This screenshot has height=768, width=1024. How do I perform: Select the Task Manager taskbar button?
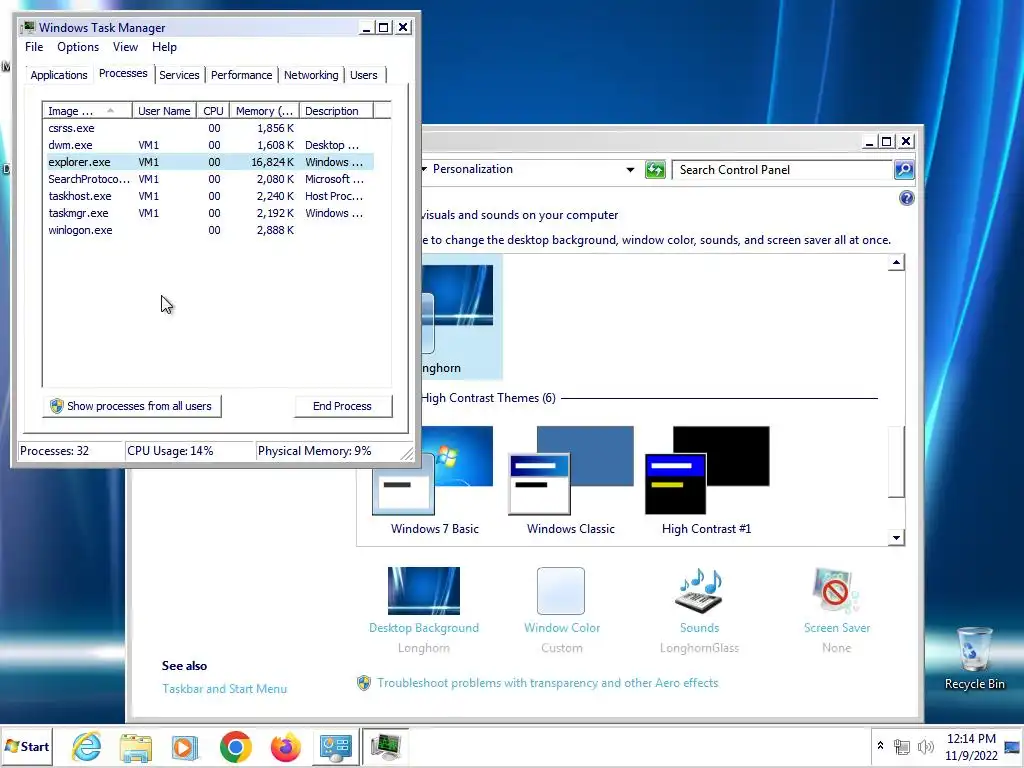tap(385, 746)
